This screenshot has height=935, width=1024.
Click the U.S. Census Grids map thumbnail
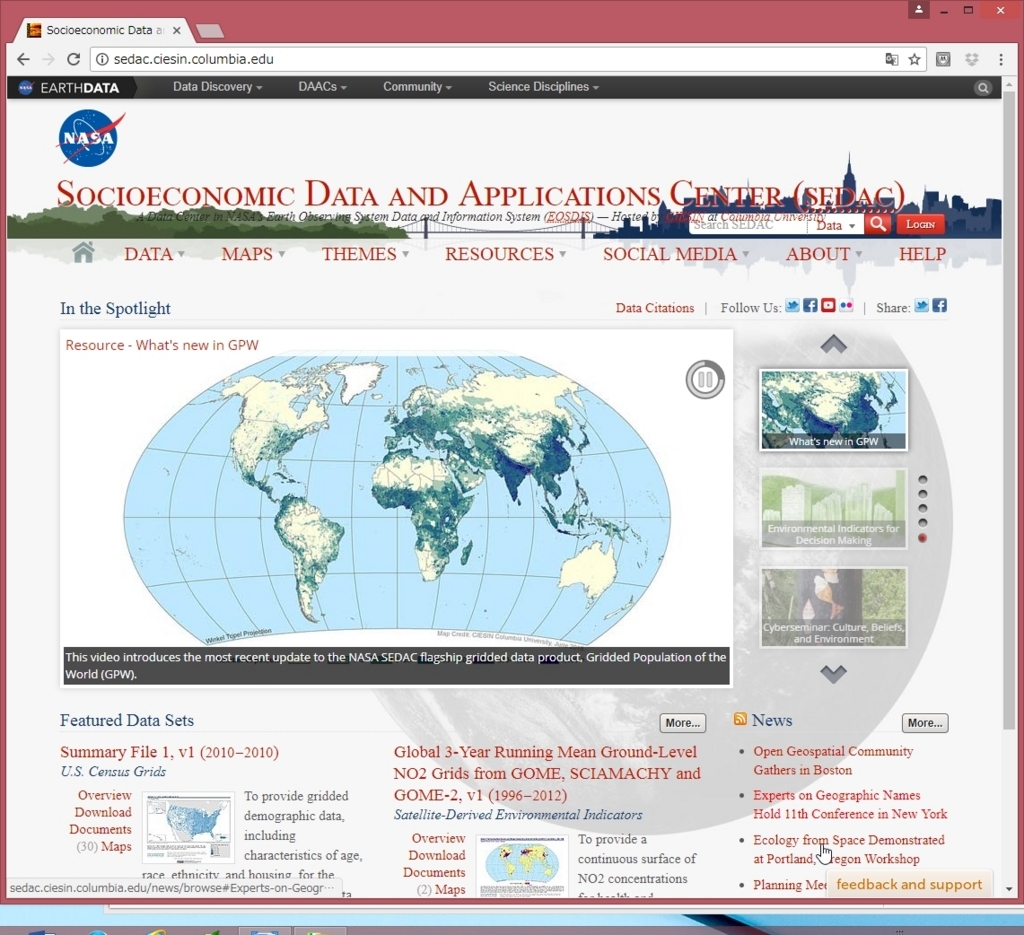click(x=188, y=828)
